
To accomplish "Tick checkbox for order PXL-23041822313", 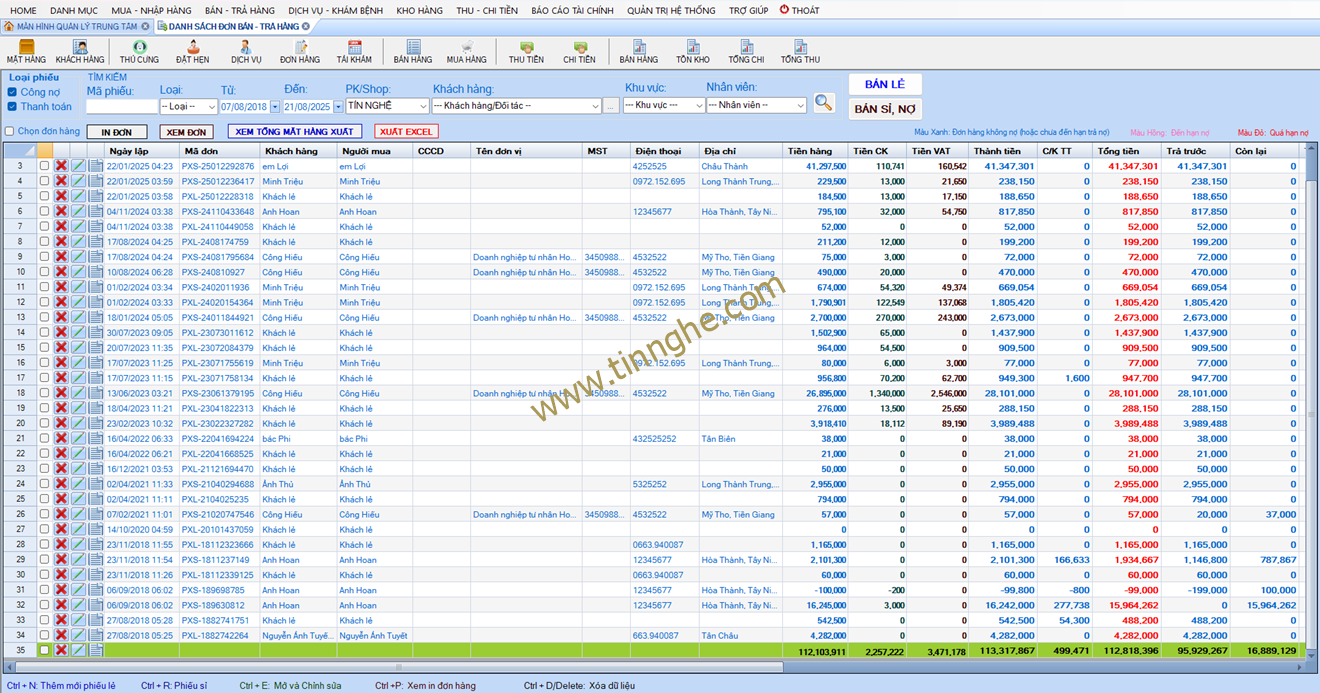I will [44, 408].
